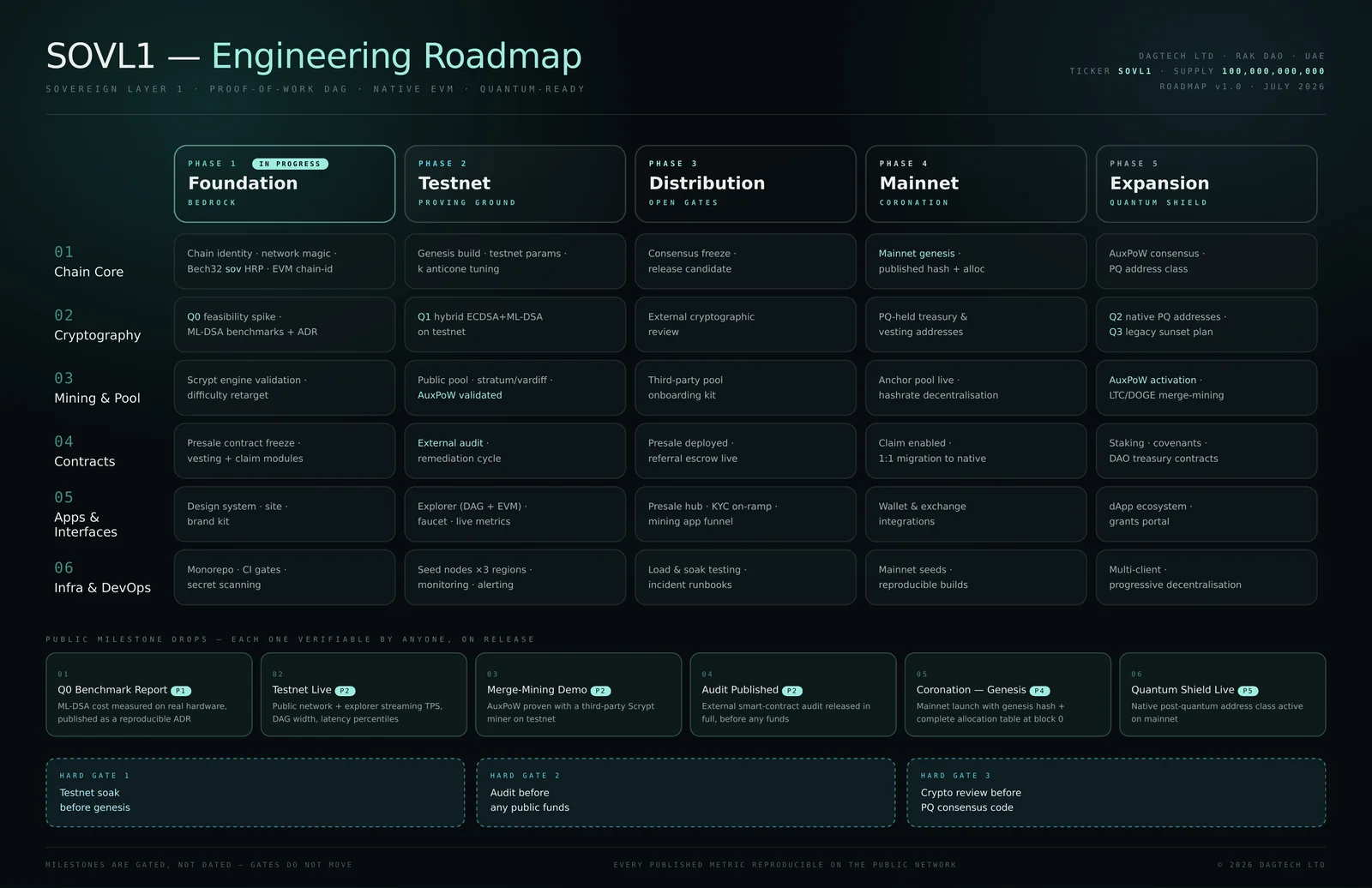Select the Consensus freeze release candidate cell
Screen dimensions: 1372x888
pos(745,261)
